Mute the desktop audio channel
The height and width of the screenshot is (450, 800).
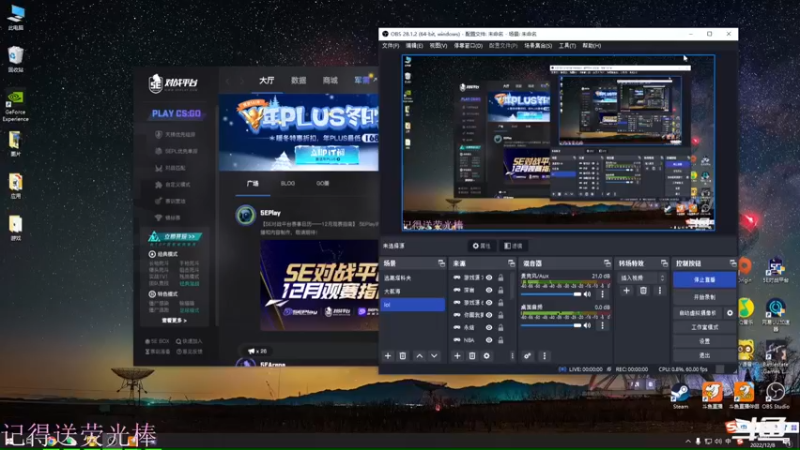pos(587,326)
